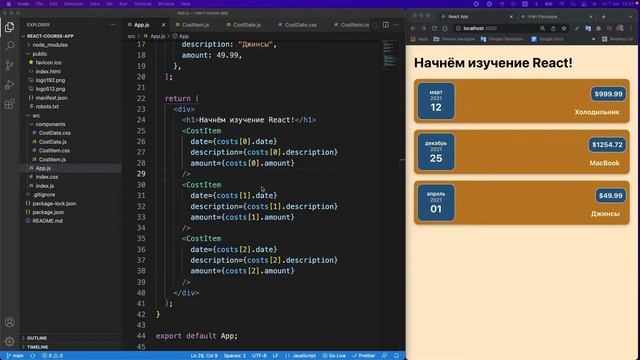The width and height of the screenshot is (640, 360).
Task: Open the editor more actions menu
Action: [x=396, y=25]
